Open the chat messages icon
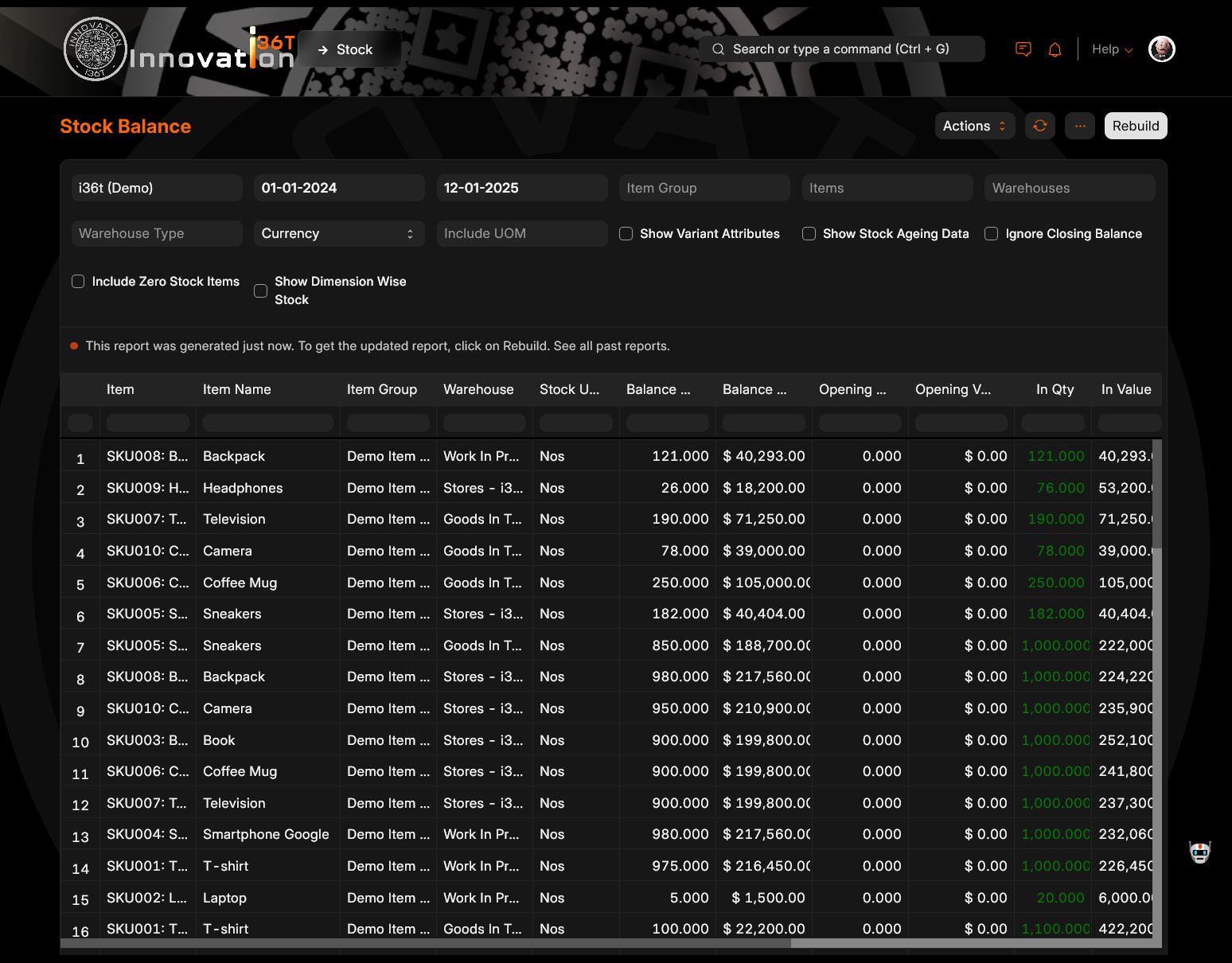This screenshot has height=963, width=1232. point(1023,49)
